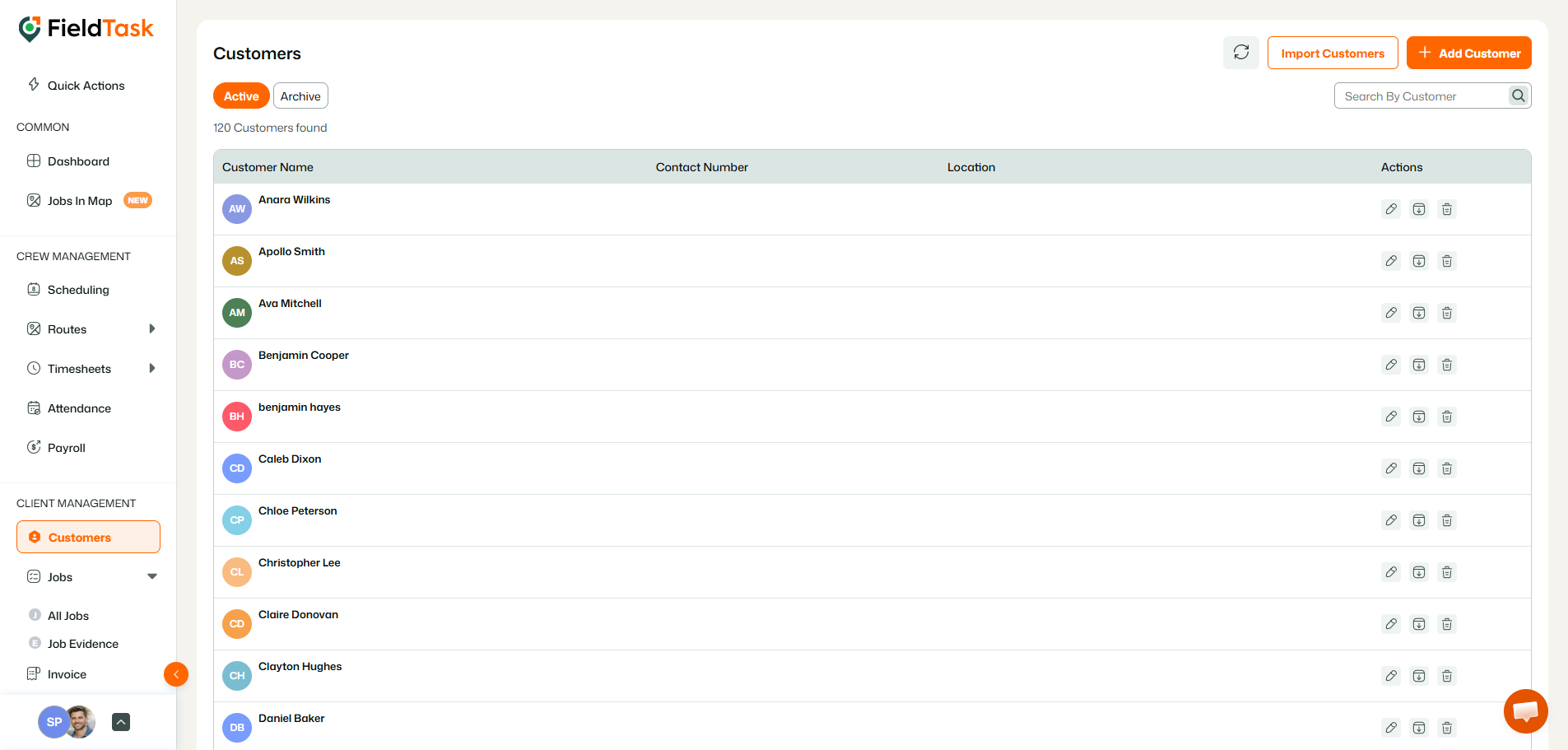Image resolution: width=1568 pixels, height=750 pixels.
Task: Edit Christopher Lee customer
Action: point(1391,572)
